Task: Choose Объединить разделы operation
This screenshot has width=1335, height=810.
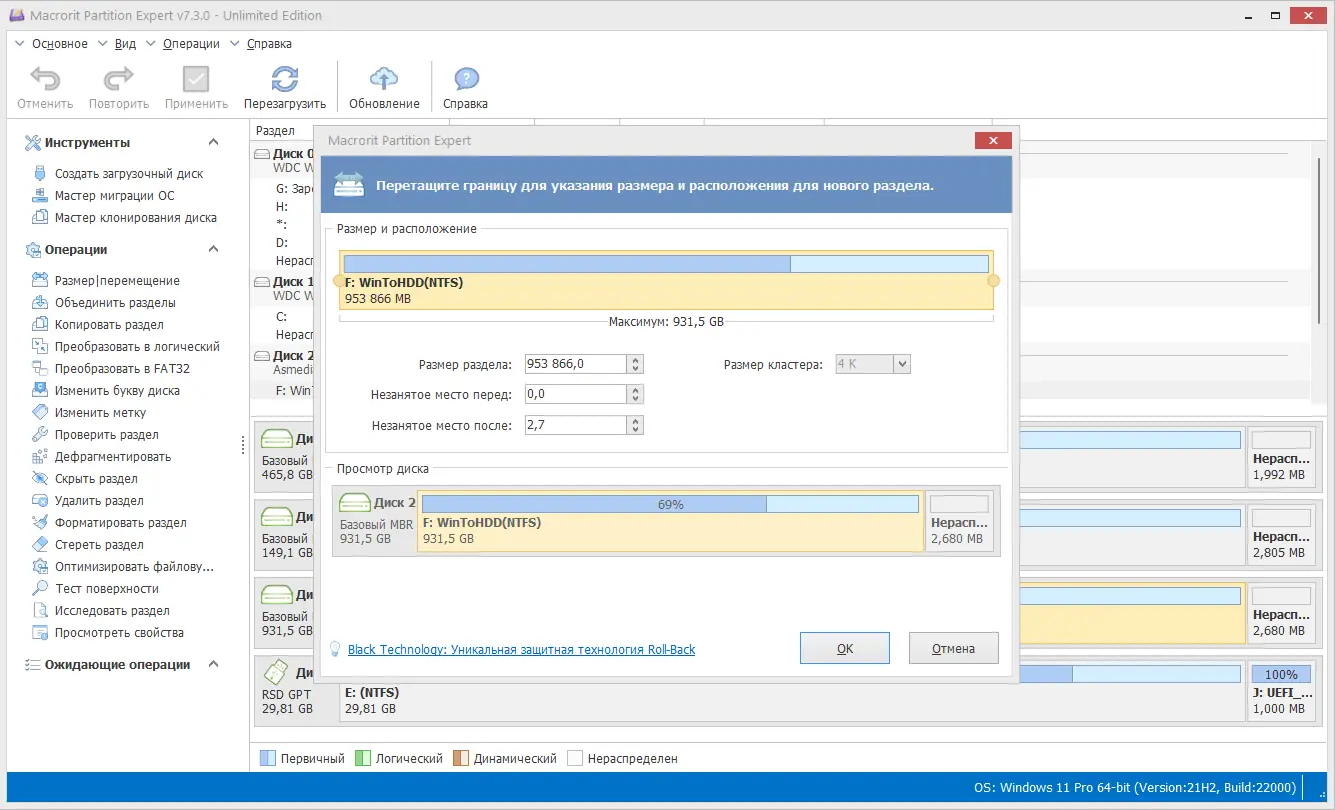Action: tap(115, 303)
